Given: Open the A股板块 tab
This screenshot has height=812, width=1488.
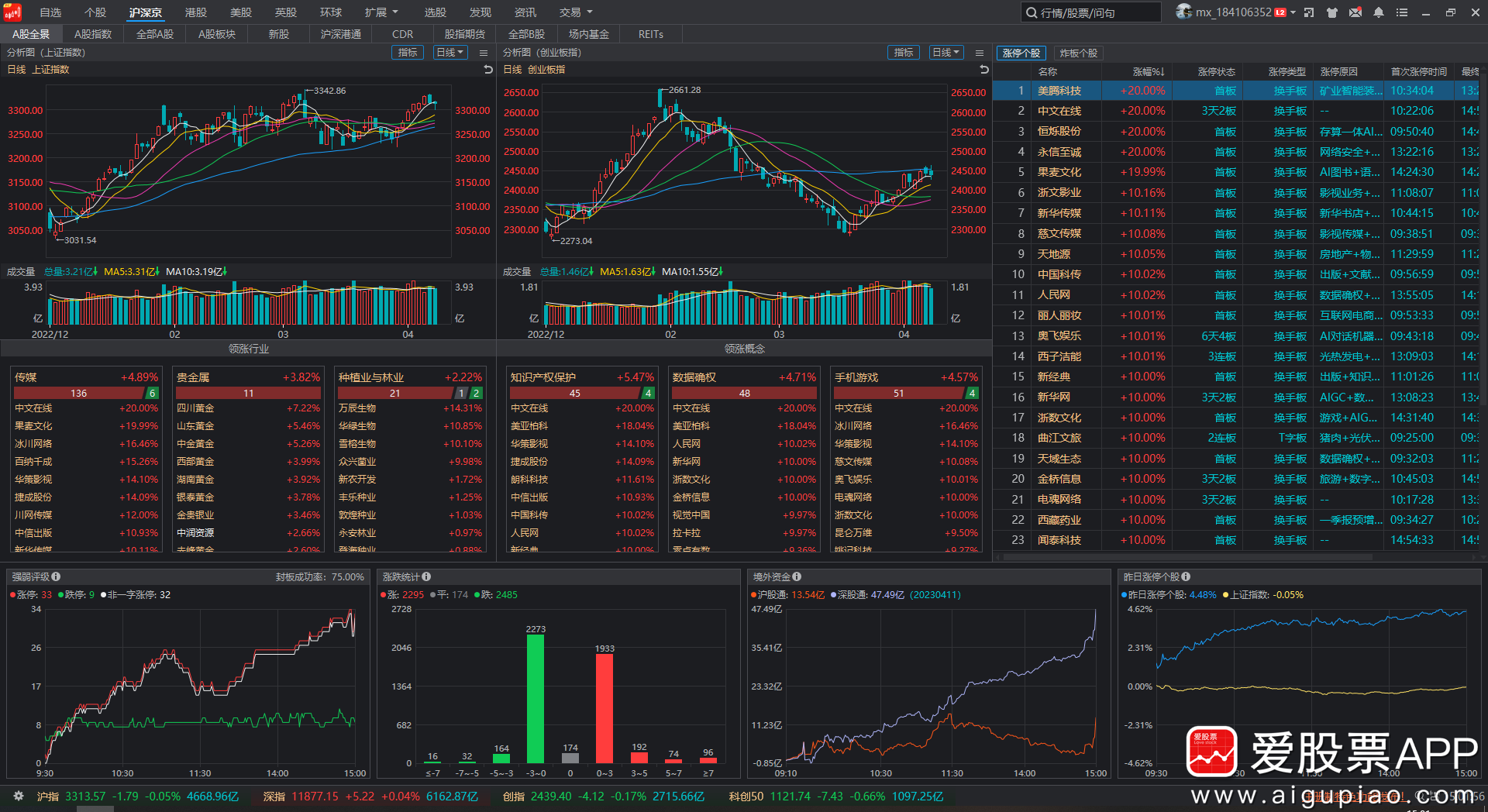Looking at the screenshot, I should click(217, 34).
